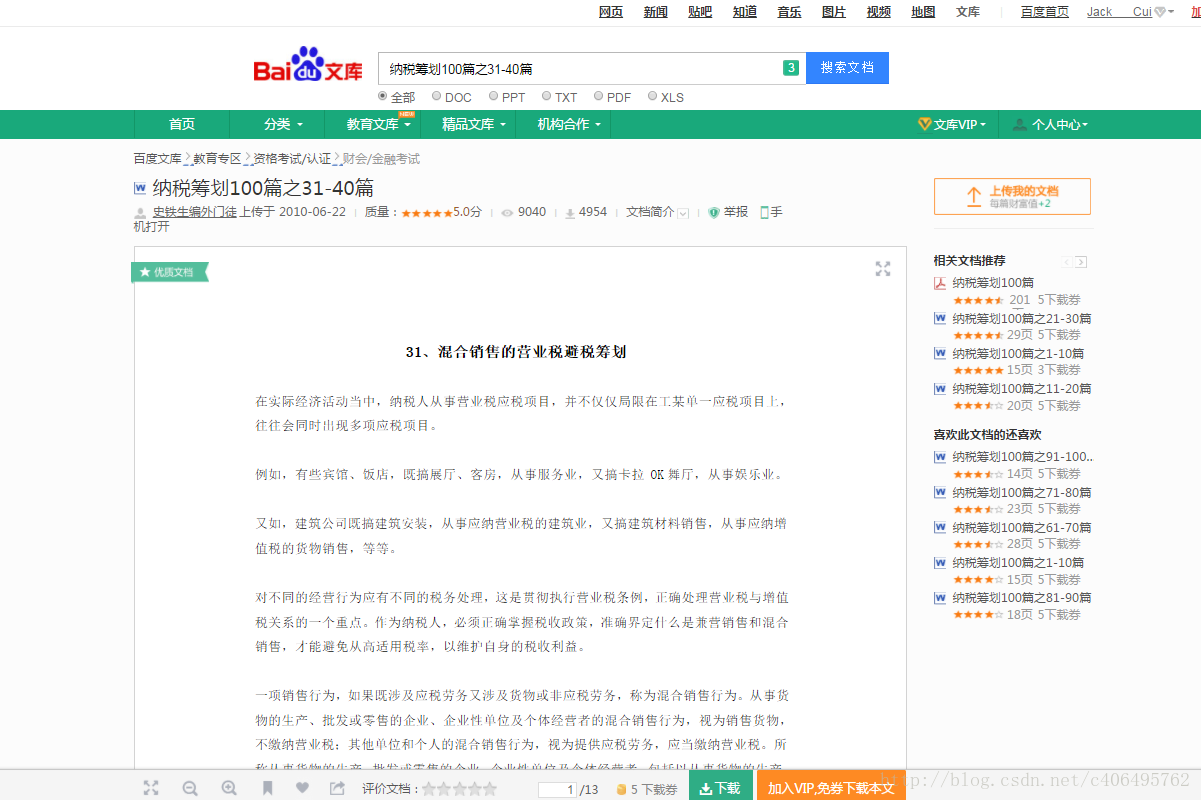
Task: Open uploader 史铁生编外门徒 profile link
Action: pos(194,212)
